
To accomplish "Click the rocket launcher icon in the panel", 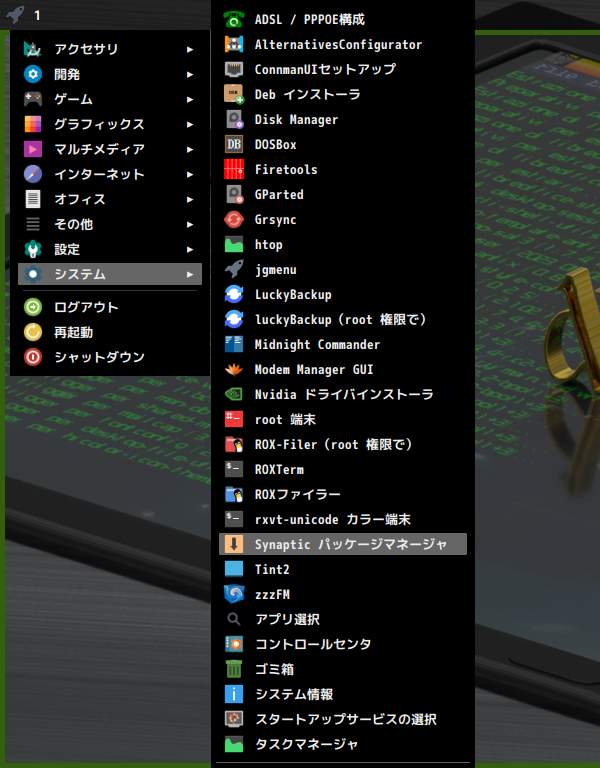I will [15, 14].
